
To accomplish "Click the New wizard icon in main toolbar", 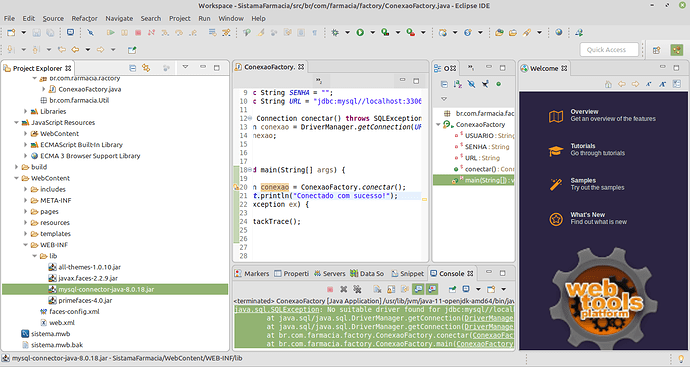I will tap(11, 33).
